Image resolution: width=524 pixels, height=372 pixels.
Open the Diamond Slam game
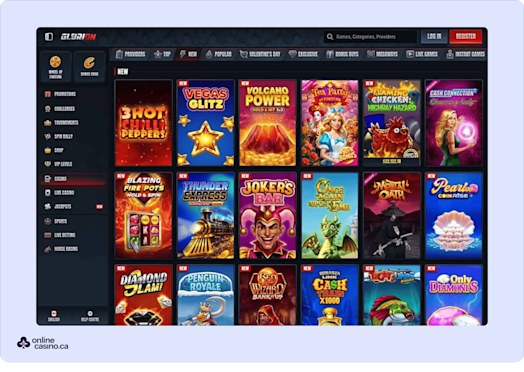(143, 295)
